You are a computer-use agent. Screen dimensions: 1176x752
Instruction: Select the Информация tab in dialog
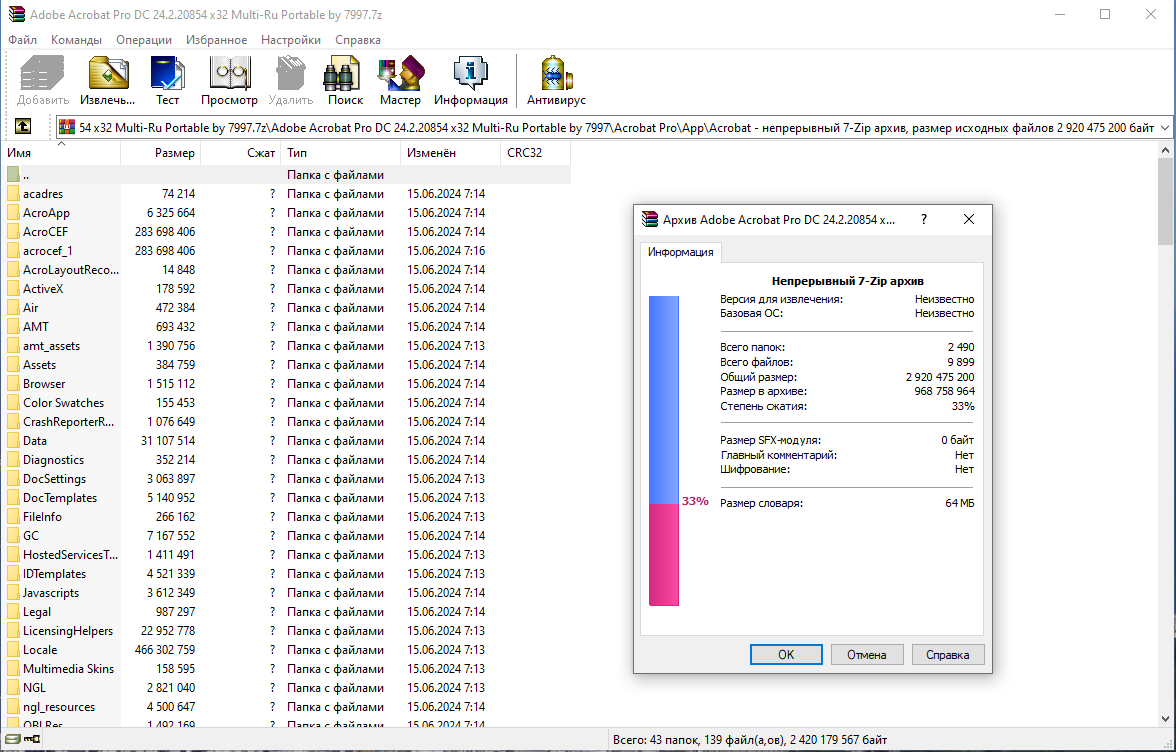click(x=680, y=252)
